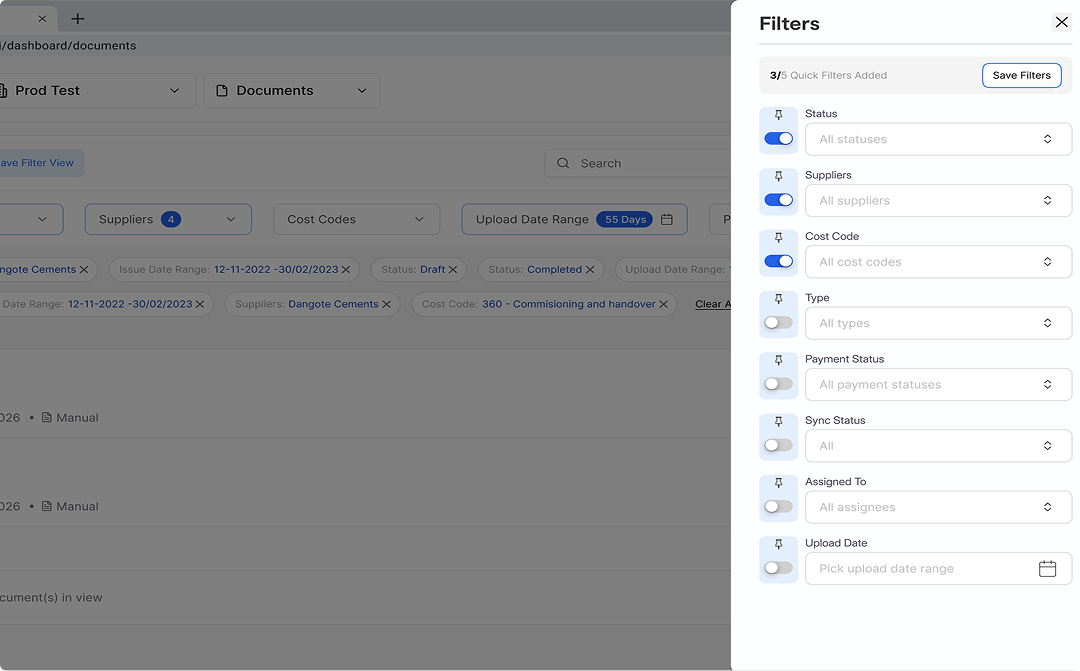Open the All types dropdown
Image resolution: width=1080 pixels, height=671 pixels.
tap(938, 323)
